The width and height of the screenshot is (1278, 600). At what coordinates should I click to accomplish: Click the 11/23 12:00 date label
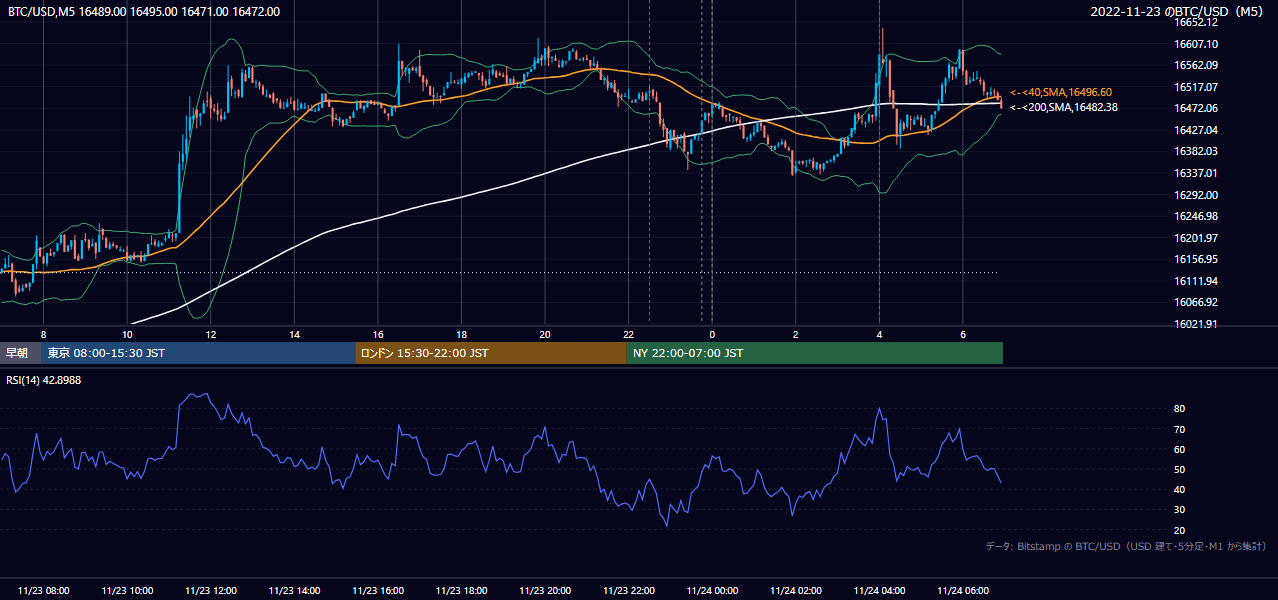(x=210, y=591)
